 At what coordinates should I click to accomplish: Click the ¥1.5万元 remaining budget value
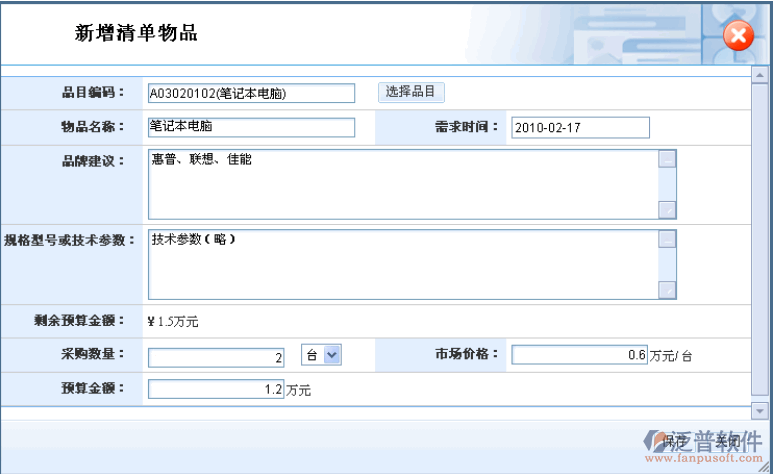click(173, 322)
